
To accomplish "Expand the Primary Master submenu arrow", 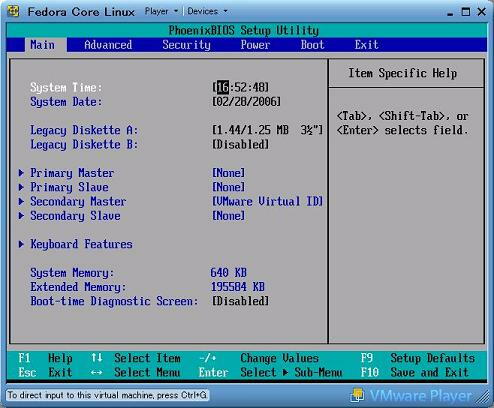I will [21, 173].
